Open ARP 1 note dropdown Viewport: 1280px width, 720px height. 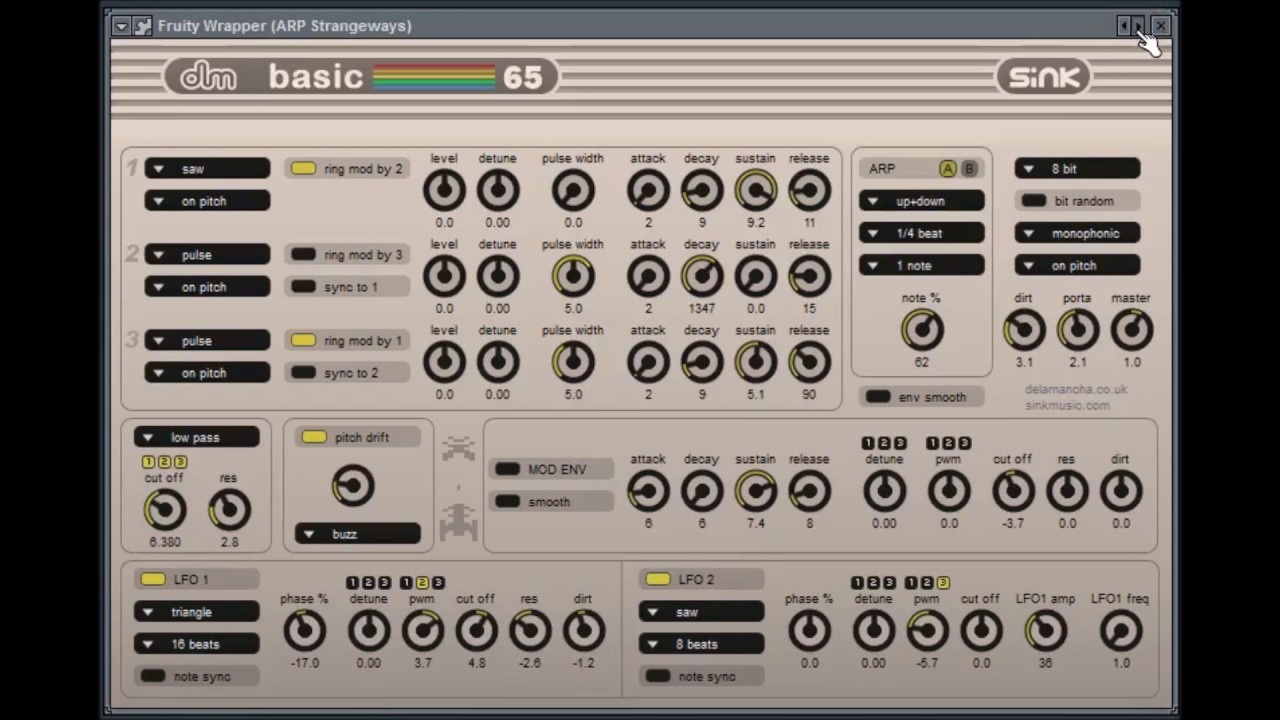coord(922,266)
